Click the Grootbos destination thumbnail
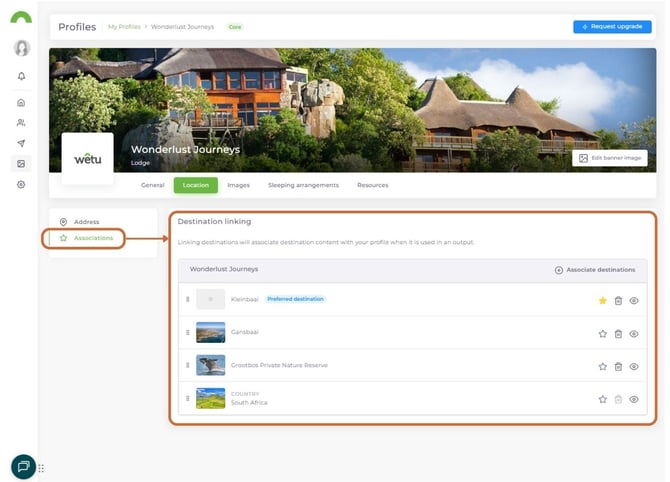The image size is (670, 482). [211, 365]
